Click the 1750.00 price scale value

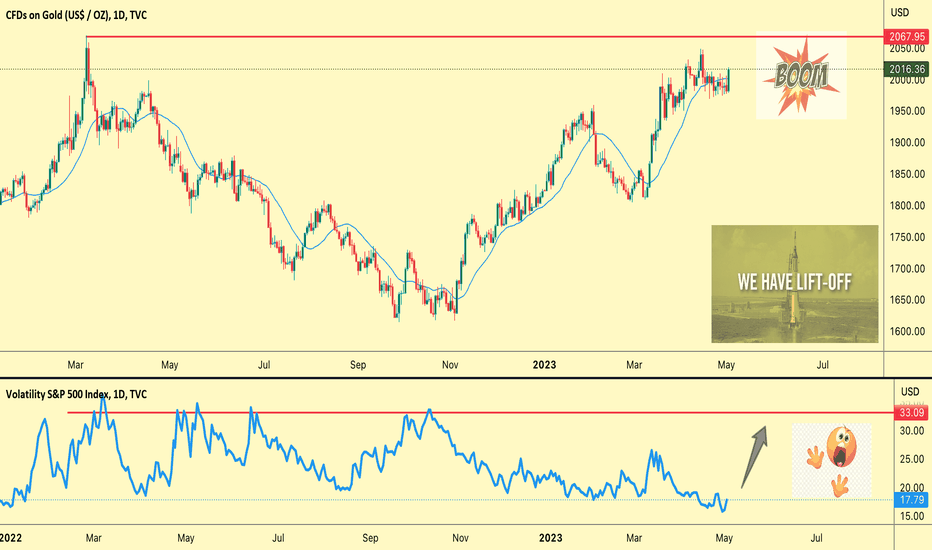pyautogui.click(x=907, y=237)
